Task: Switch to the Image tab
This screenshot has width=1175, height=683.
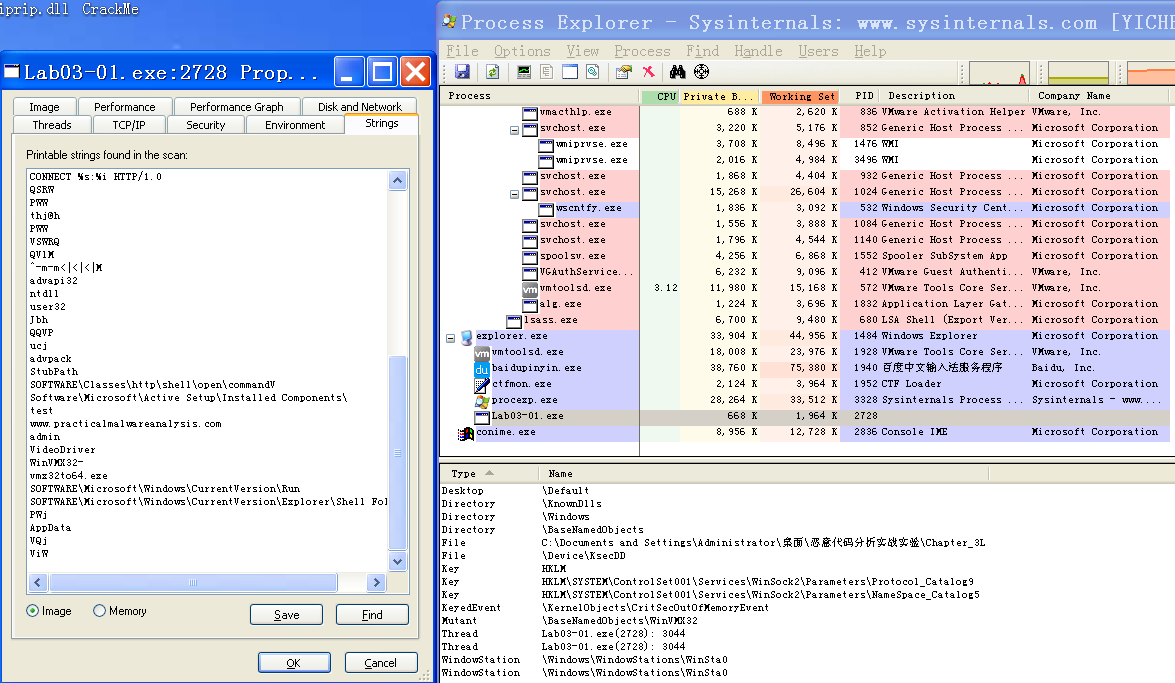Action: point(44,107)
